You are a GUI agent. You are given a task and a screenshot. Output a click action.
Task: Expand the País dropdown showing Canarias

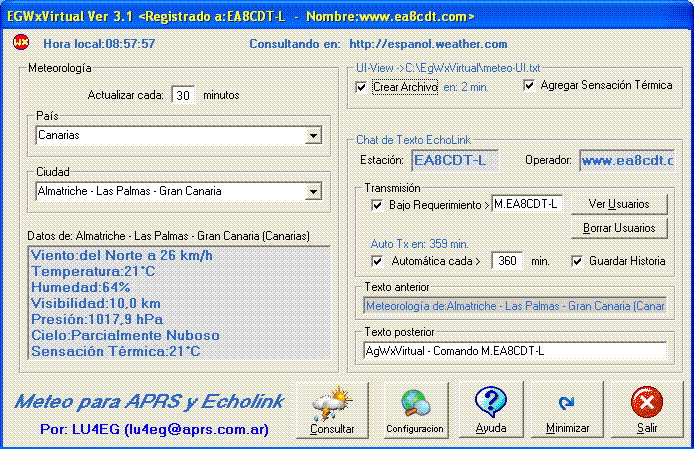(x=313, y=135)
